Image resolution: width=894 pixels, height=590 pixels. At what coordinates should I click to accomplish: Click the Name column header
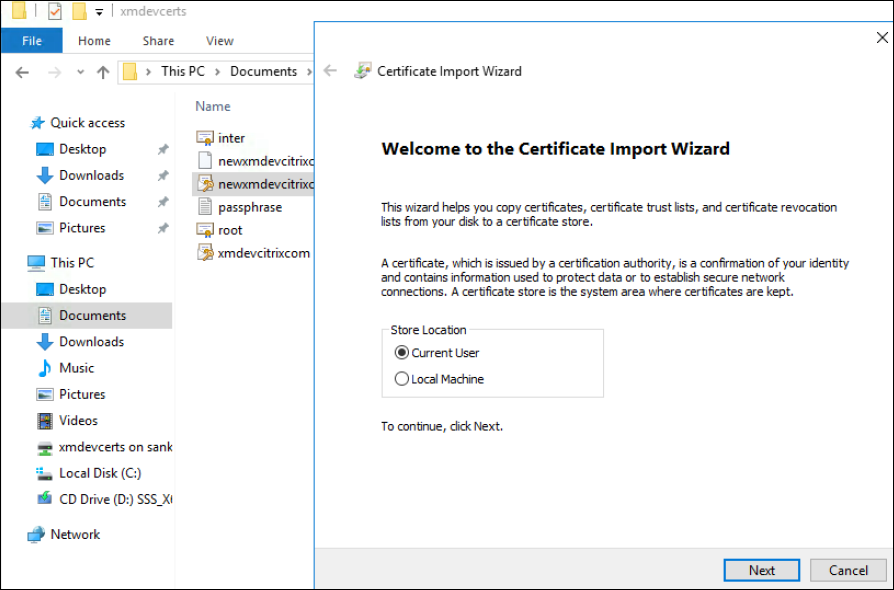pyautogui.click(x=213, y=106)
